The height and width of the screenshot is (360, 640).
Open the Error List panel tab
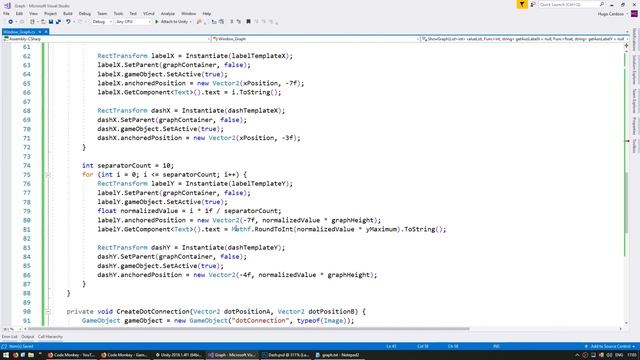[9, 337]
